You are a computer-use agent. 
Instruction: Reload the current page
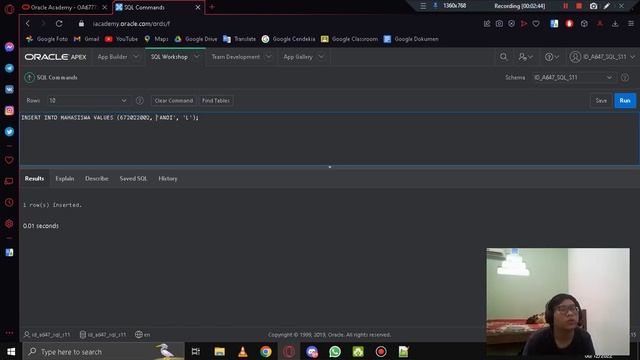coord(59,24)
